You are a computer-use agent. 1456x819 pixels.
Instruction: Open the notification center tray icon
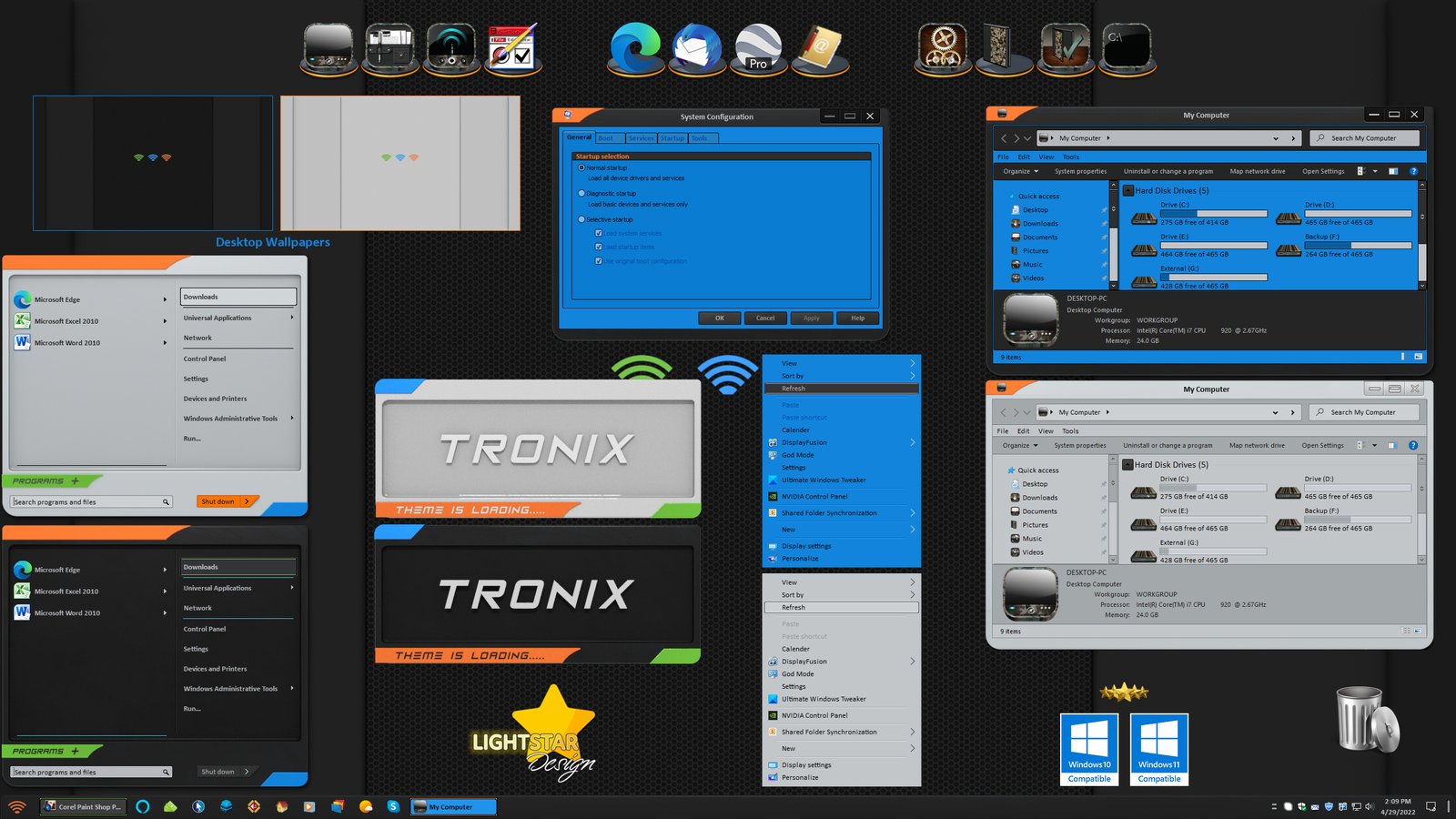coord(1431,806)
